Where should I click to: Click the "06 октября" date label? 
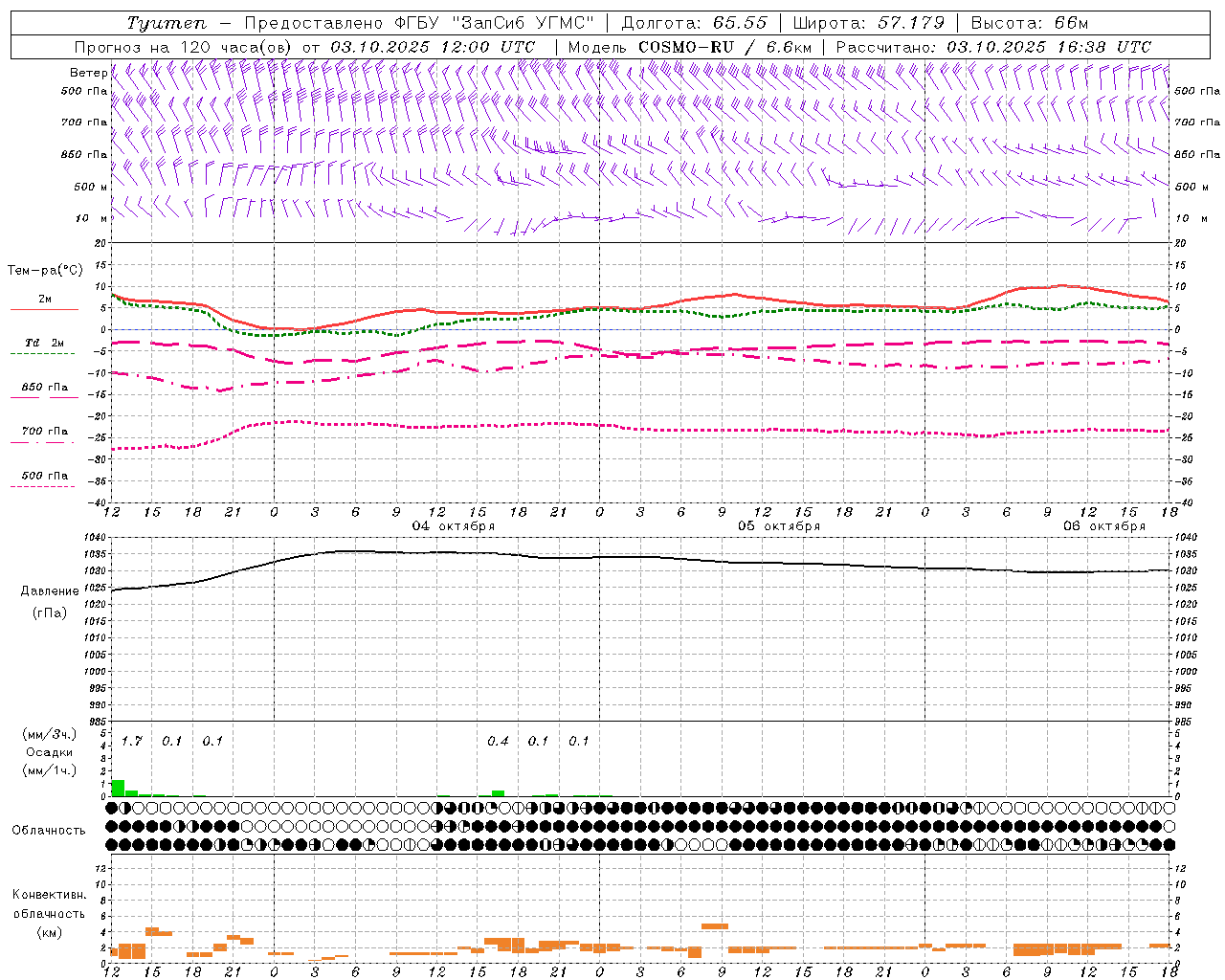click(x=1104, y=526)
